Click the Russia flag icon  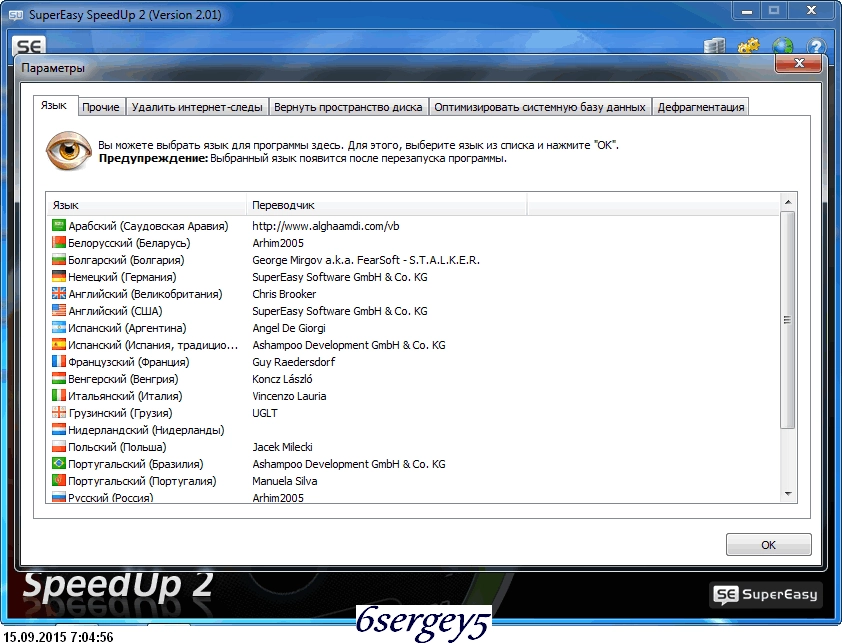pyautogui.click(x=59, y=497)
